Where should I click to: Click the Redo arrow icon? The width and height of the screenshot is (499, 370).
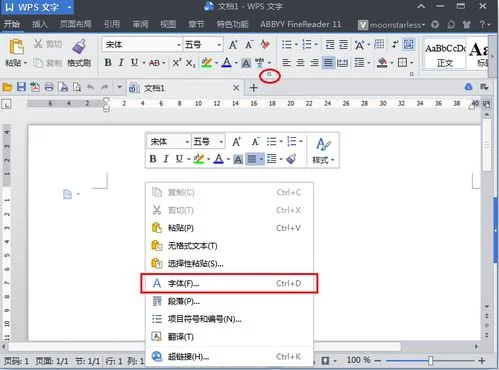[105, 87]
